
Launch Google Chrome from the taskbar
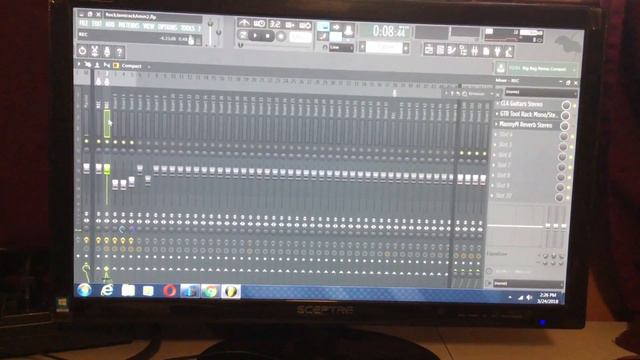coord(211,291)
